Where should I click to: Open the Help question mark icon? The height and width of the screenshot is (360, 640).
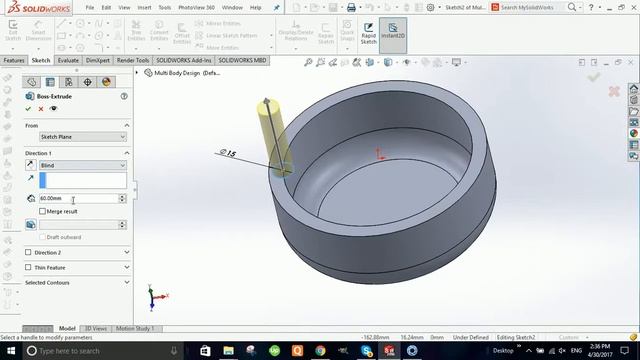591,7
